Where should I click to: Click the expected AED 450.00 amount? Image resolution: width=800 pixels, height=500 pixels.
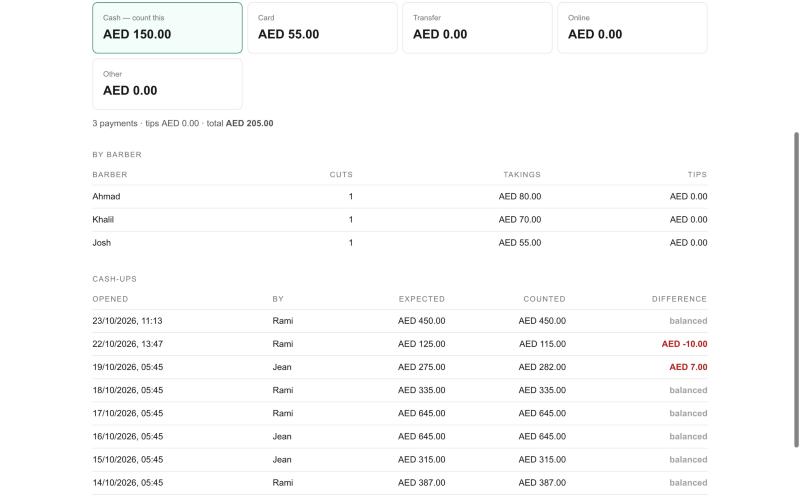pyautogui.click(x=421, y=321)
